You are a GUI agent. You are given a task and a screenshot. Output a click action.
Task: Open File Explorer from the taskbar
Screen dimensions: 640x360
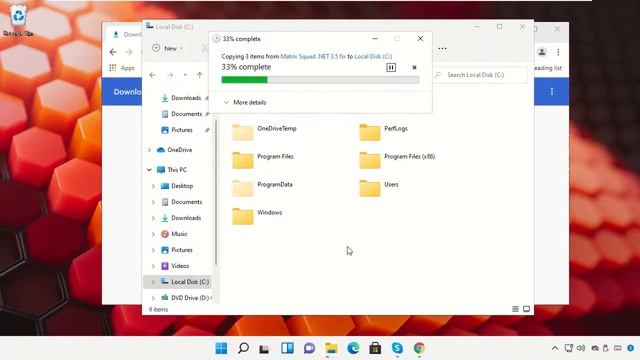331,348
